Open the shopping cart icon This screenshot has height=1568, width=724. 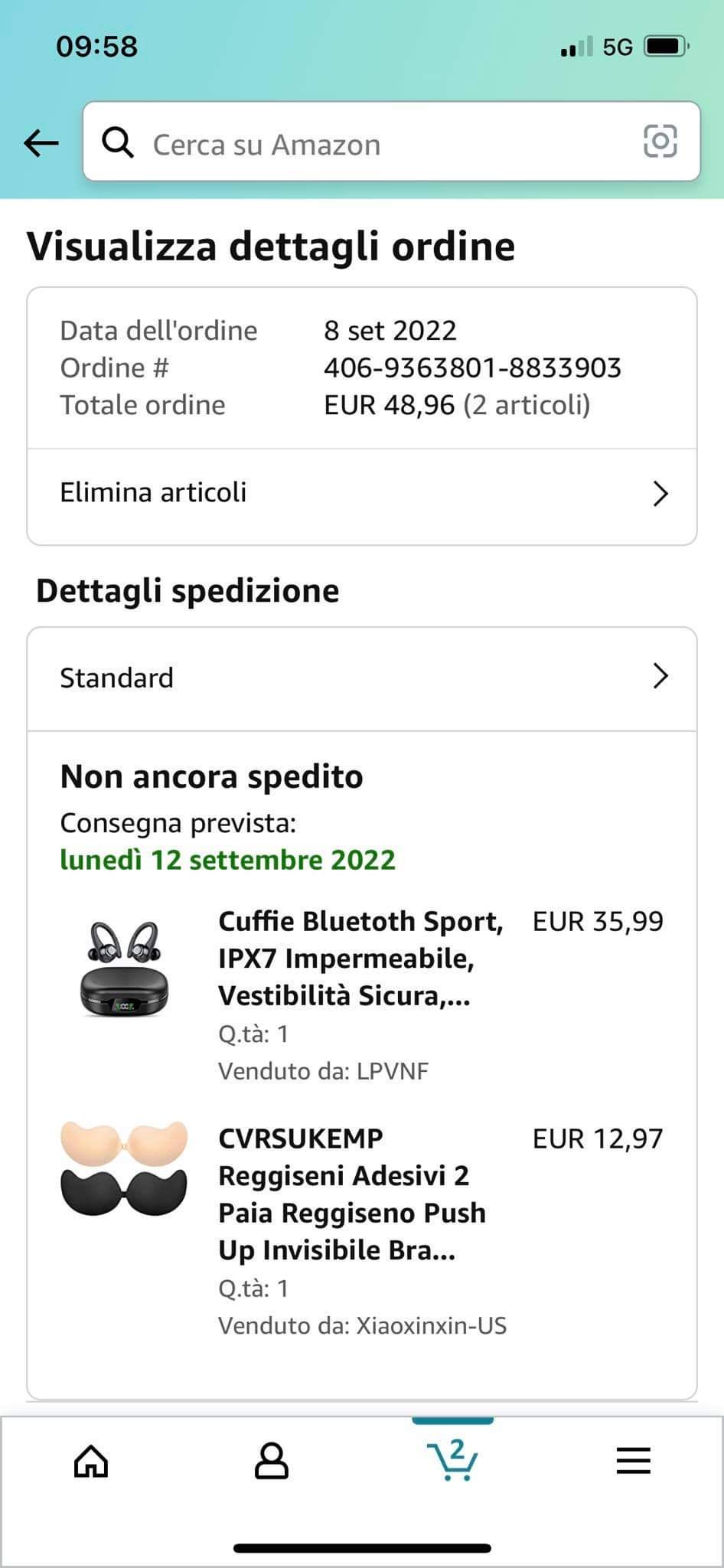[452, 1459]
